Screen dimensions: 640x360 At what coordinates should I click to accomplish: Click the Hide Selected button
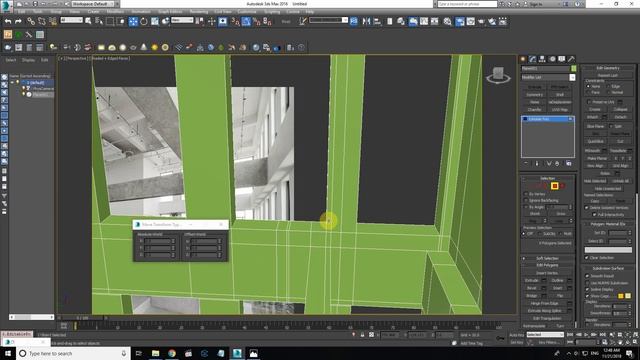[x=595, y=181]
